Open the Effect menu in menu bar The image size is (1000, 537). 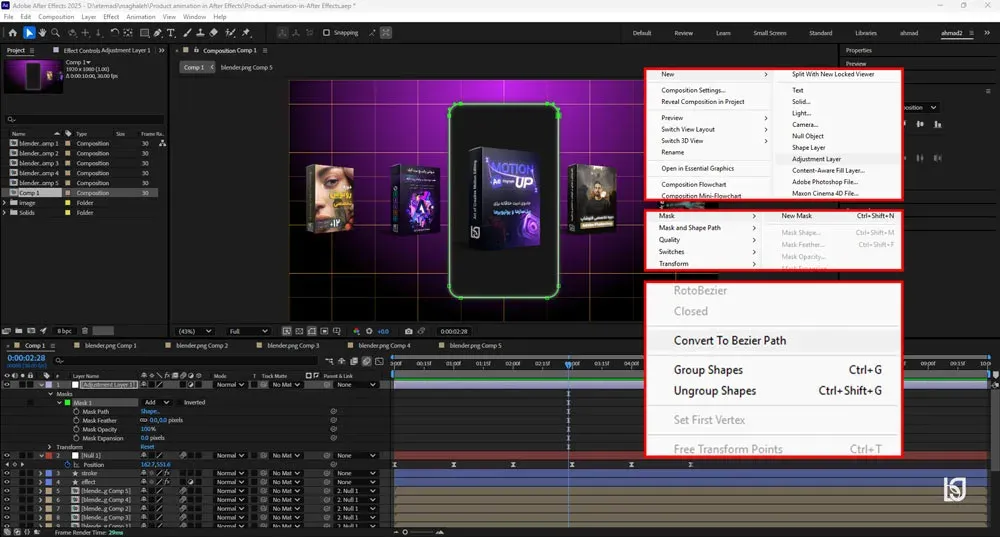111,17
